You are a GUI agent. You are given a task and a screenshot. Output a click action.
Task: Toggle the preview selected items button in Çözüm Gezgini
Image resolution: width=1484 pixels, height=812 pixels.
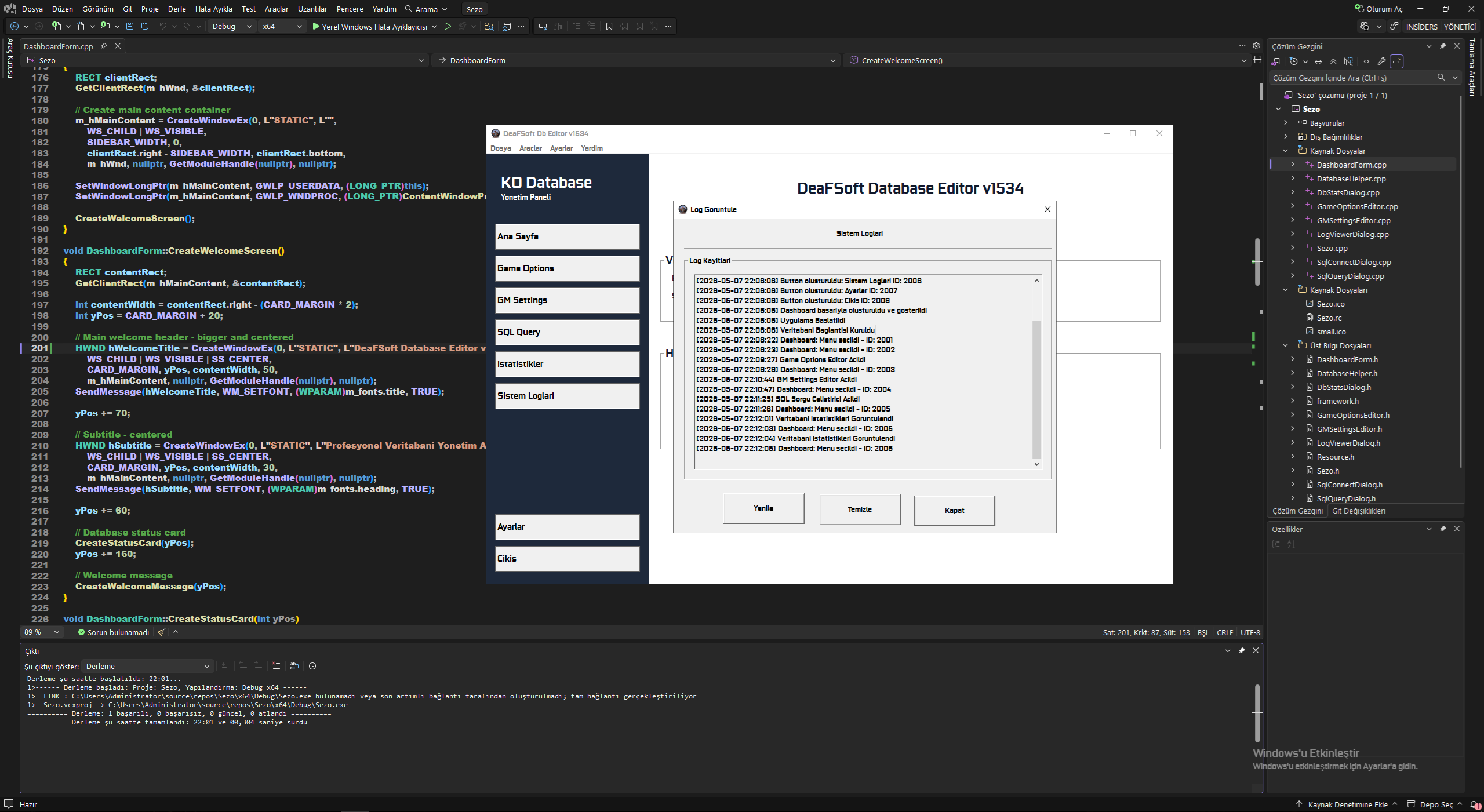click(x=1396, y=61)
